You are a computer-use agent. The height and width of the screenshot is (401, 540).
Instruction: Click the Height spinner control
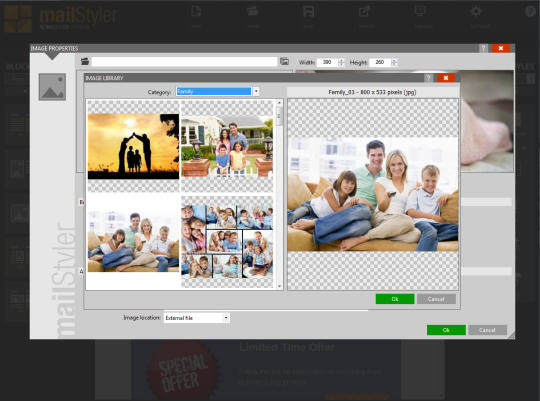tap(394, 62)
